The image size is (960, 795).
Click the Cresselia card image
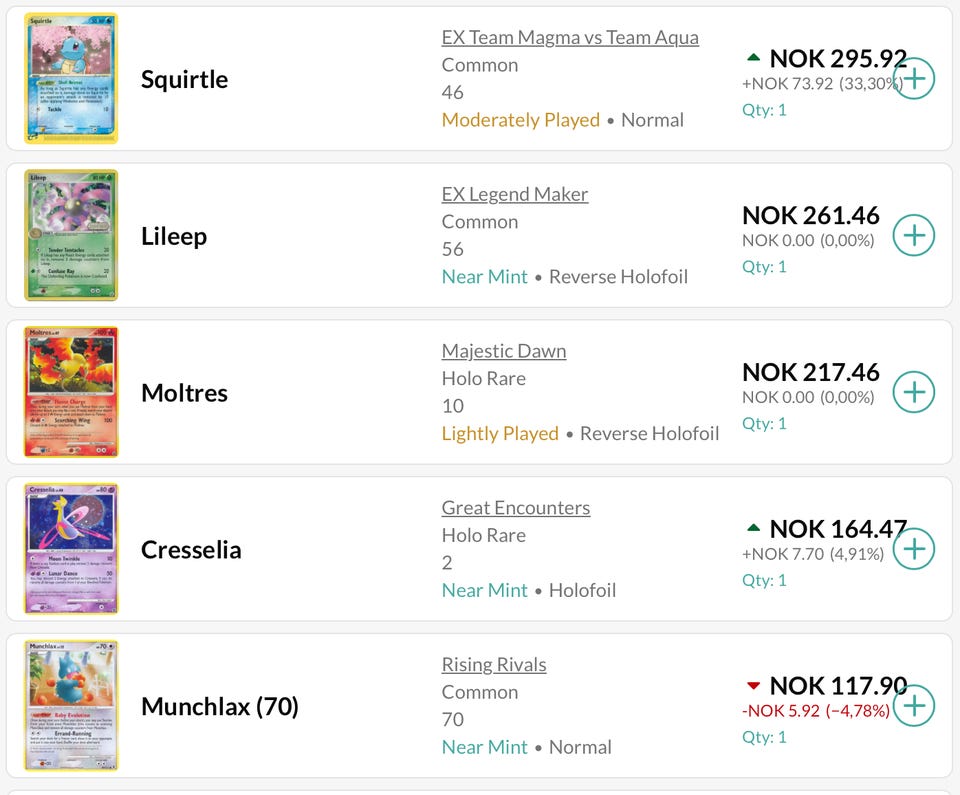tap(71, 549)
